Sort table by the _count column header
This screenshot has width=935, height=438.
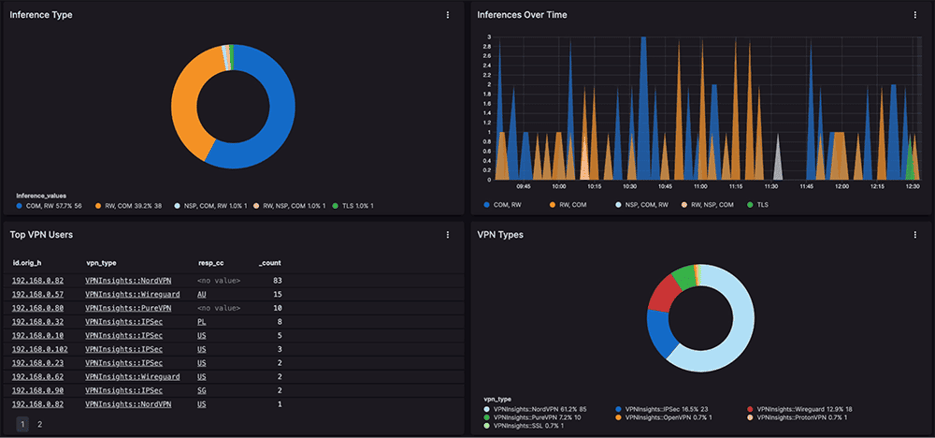pyautogui.click(x=269, y=263)
